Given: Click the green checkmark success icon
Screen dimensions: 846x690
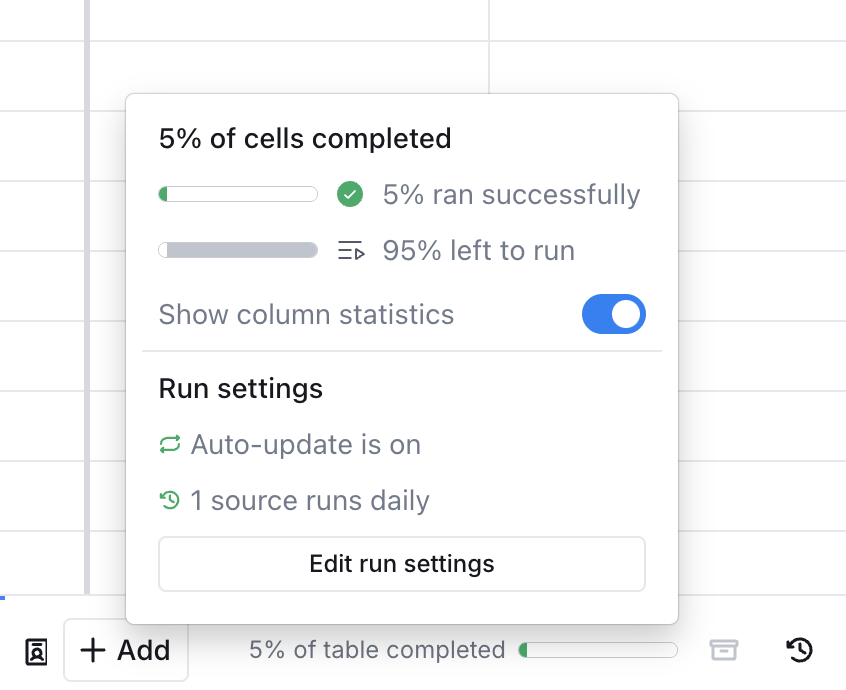Looking at the screenshot, I should 350,194.
